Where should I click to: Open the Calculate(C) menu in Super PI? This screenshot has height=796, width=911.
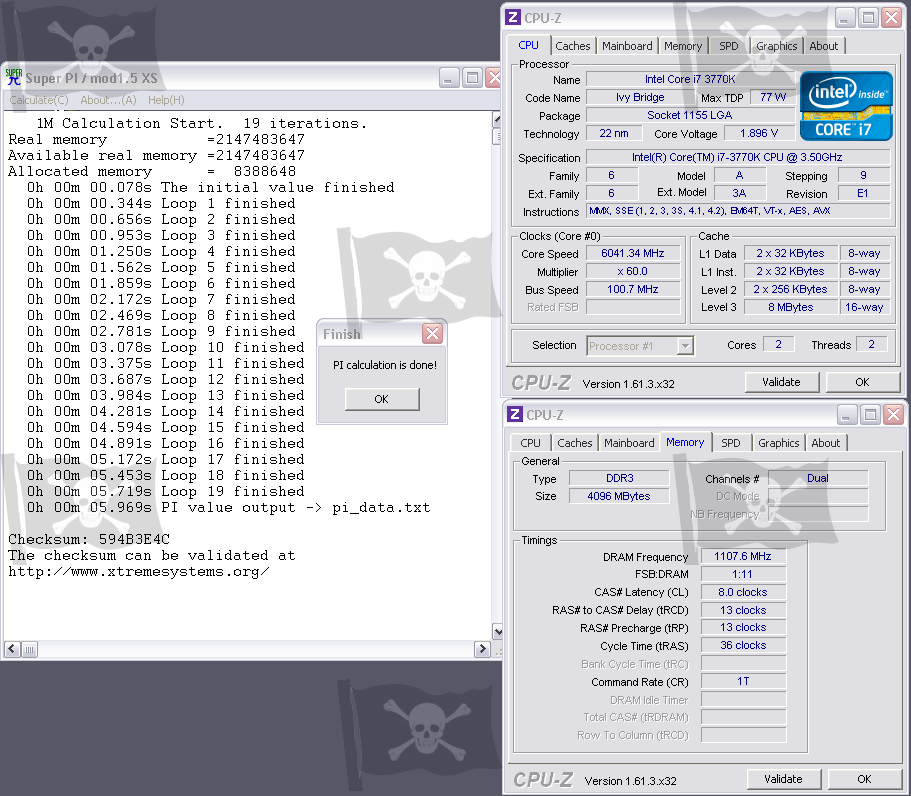point(38,100)
